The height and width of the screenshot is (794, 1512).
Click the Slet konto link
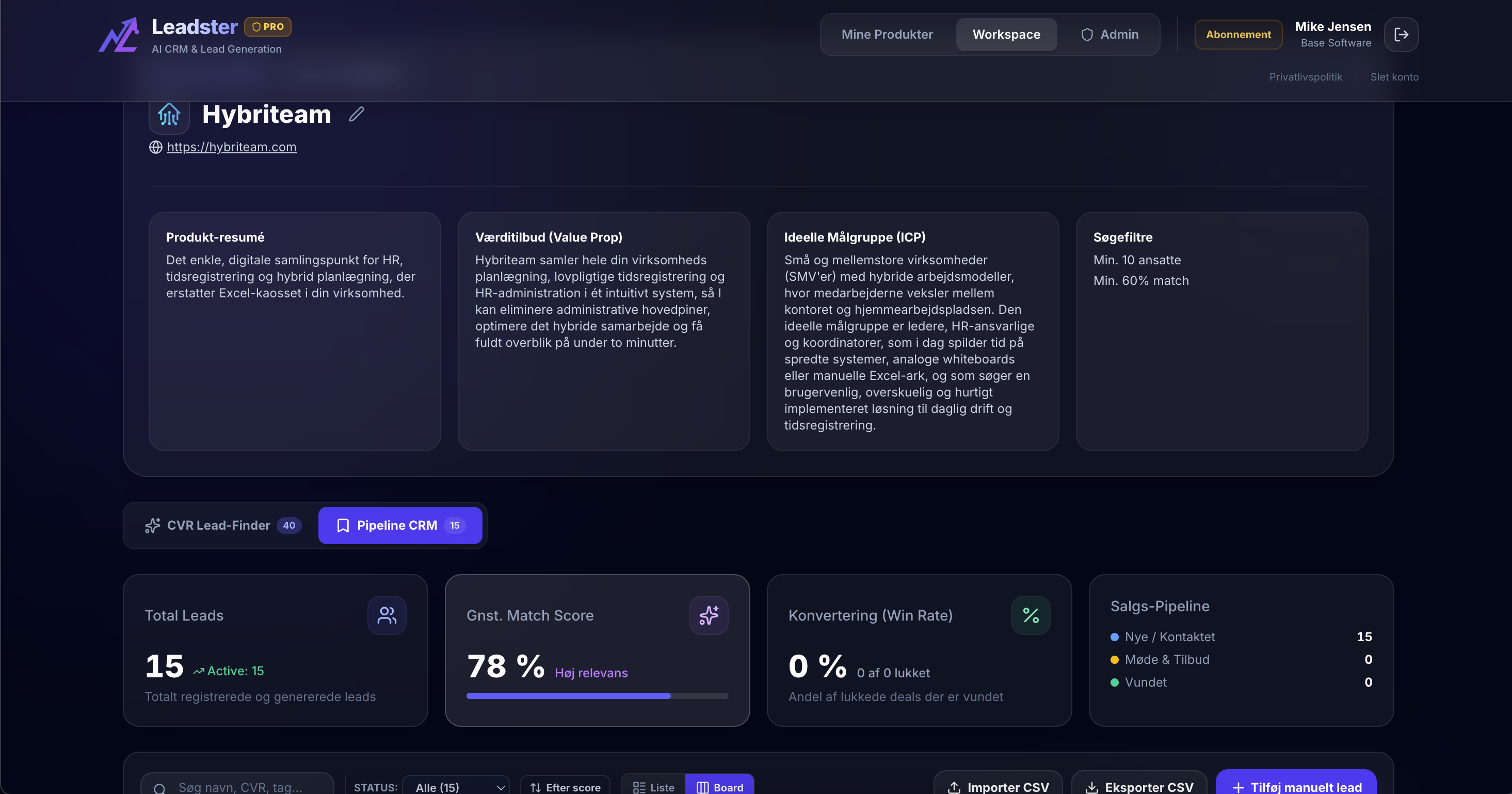tap(1394, 77)
